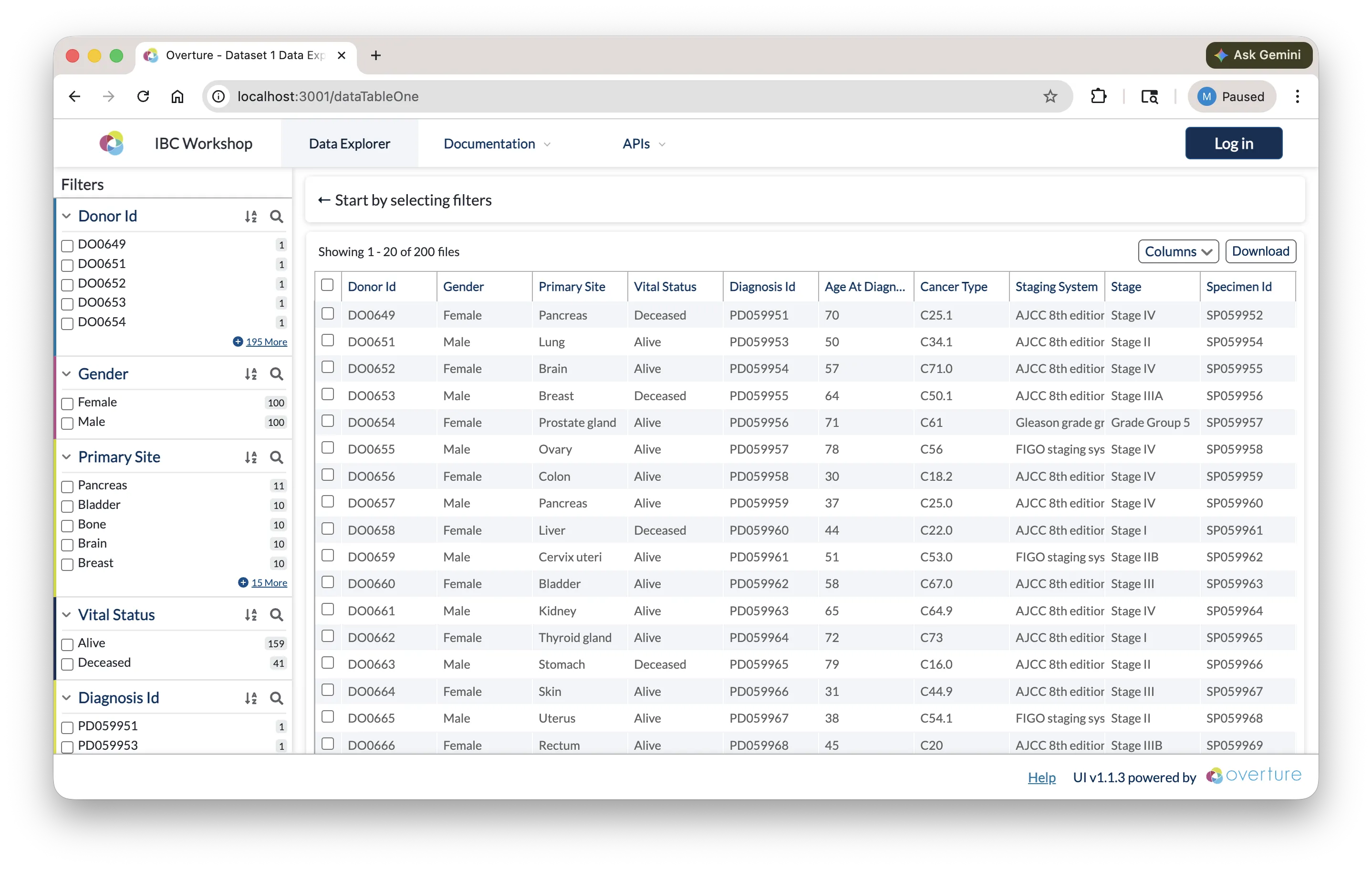This screenshot has width=1372, height=870.
Task: Show 195 More donor IDs
Action: point(266,342)
